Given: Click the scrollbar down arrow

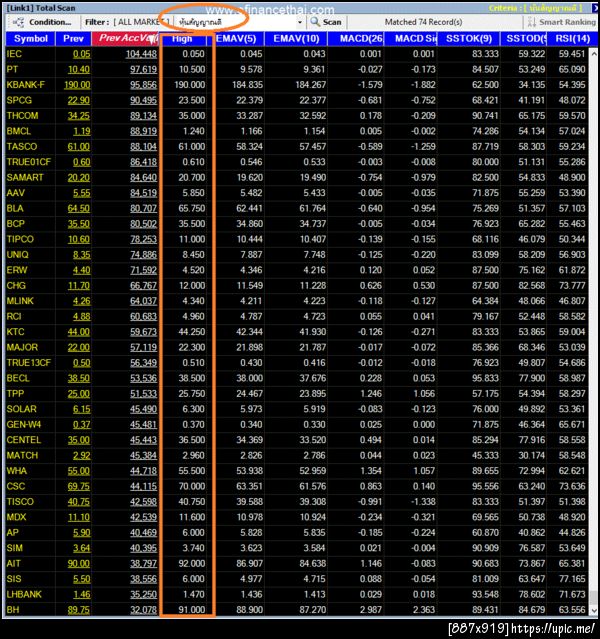Looking at the screenshot, I should point(593,610).
